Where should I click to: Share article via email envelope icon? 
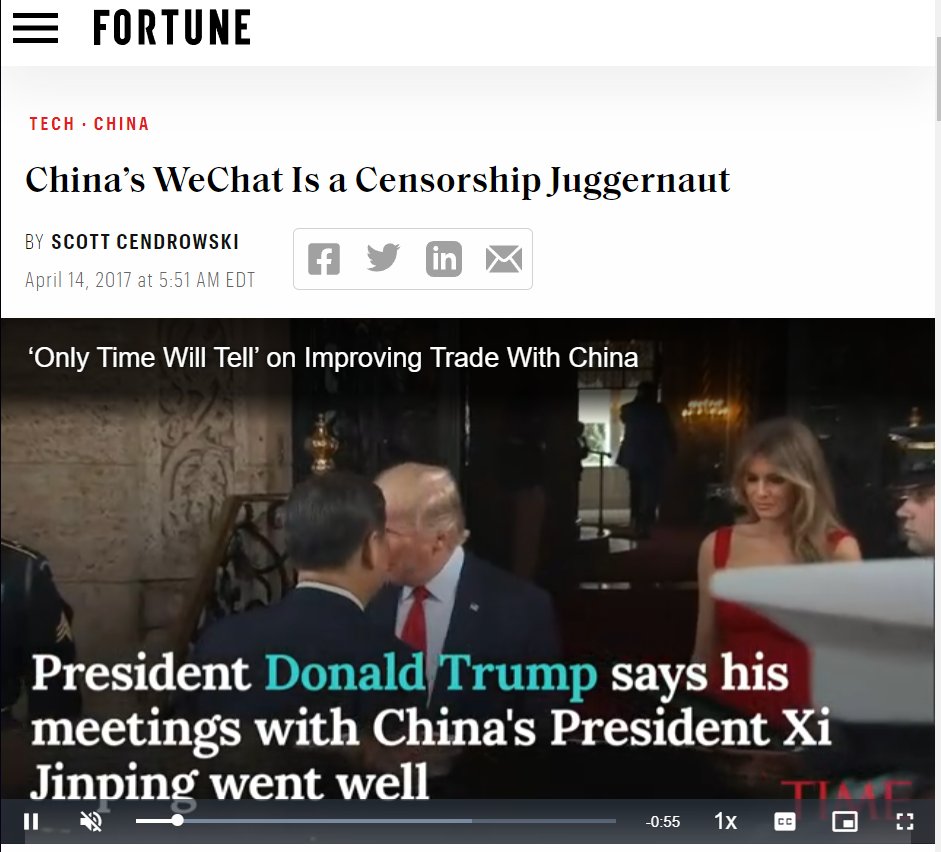click(504, 259)
